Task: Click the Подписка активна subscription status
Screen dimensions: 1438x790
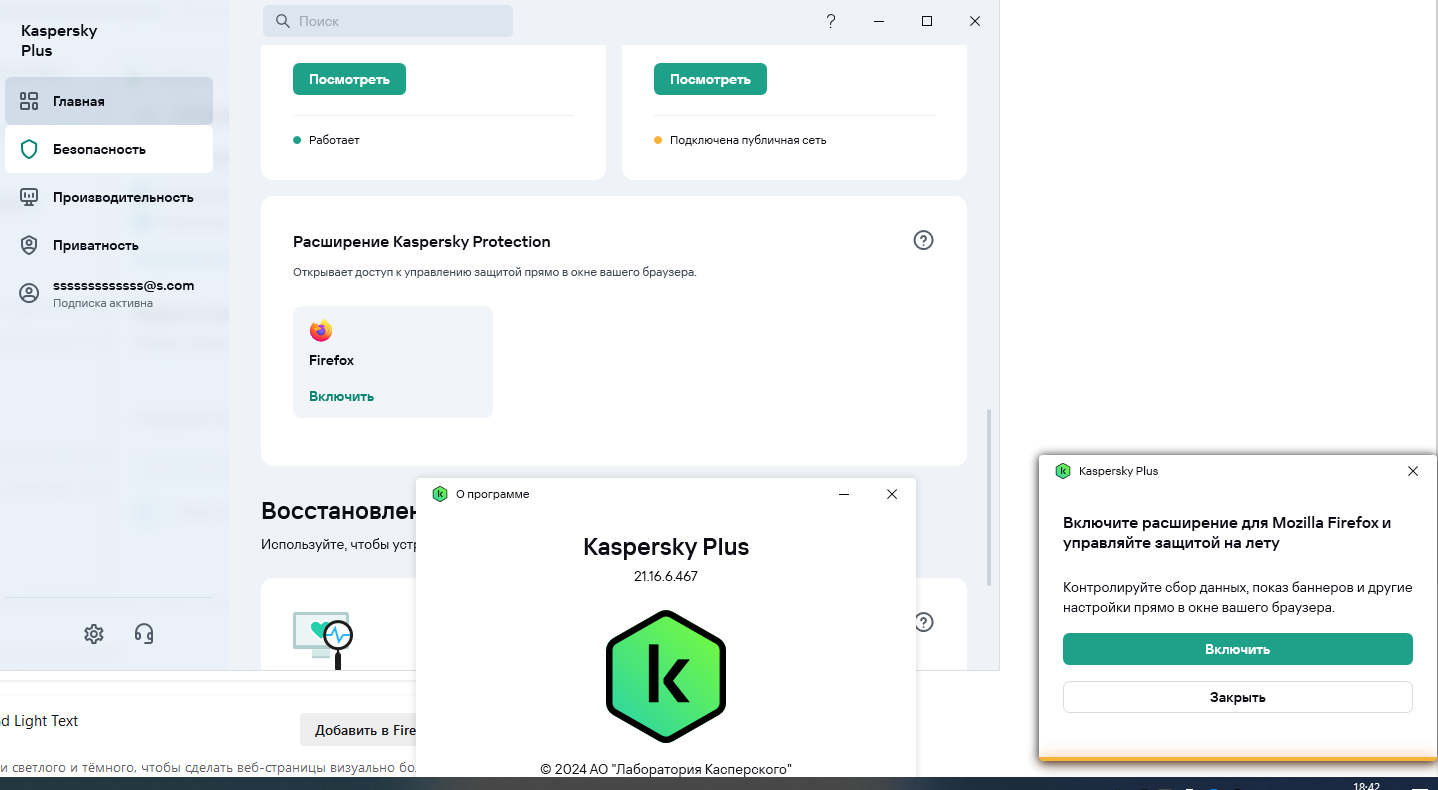Action: [103, 303]
